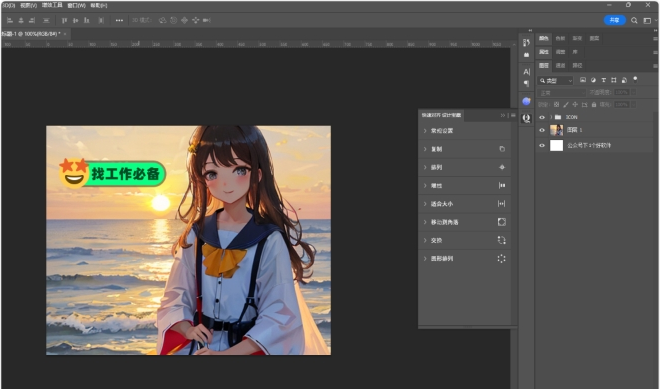Open the three-dots more align options

[119, 20]
